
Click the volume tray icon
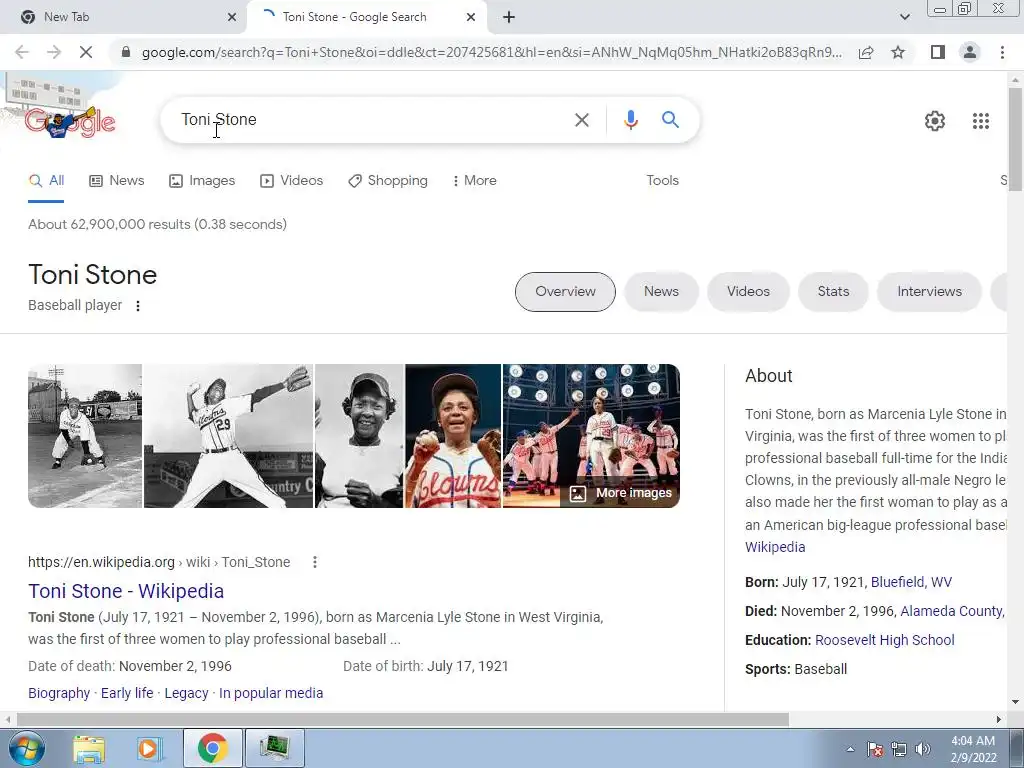(x=923, y=749)
